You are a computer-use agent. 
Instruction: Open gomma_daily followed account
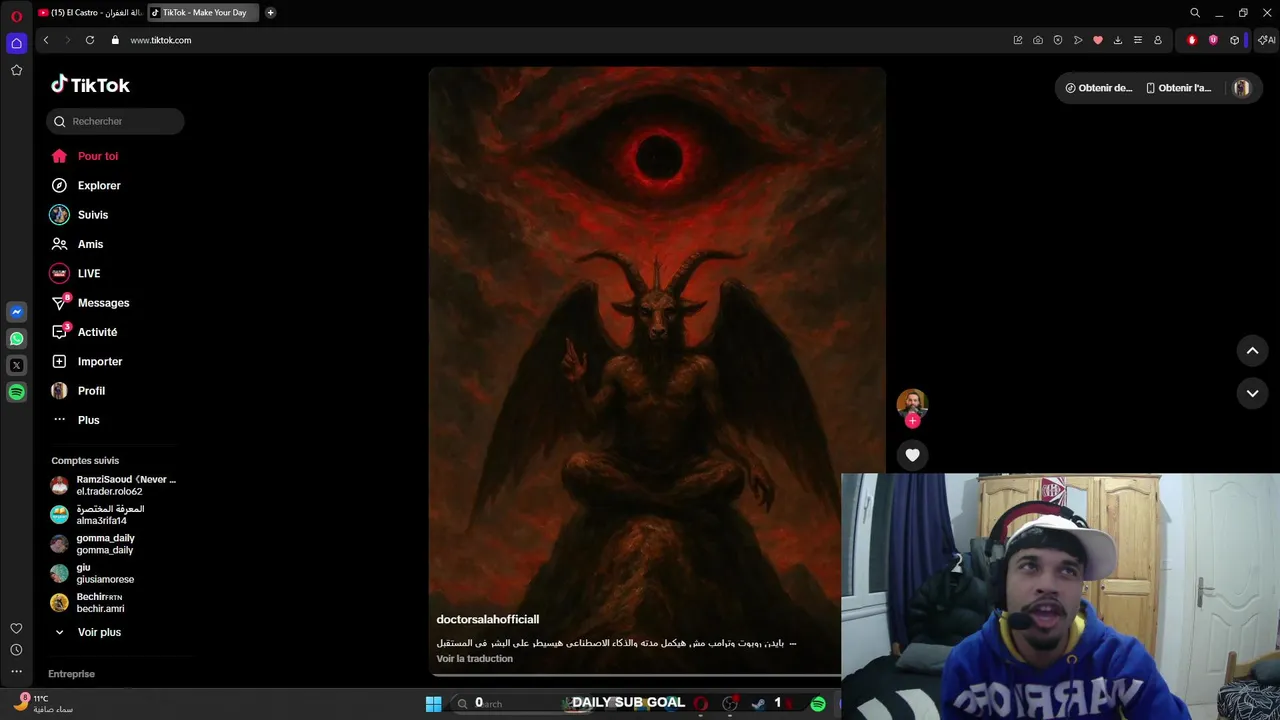point(93,544)
